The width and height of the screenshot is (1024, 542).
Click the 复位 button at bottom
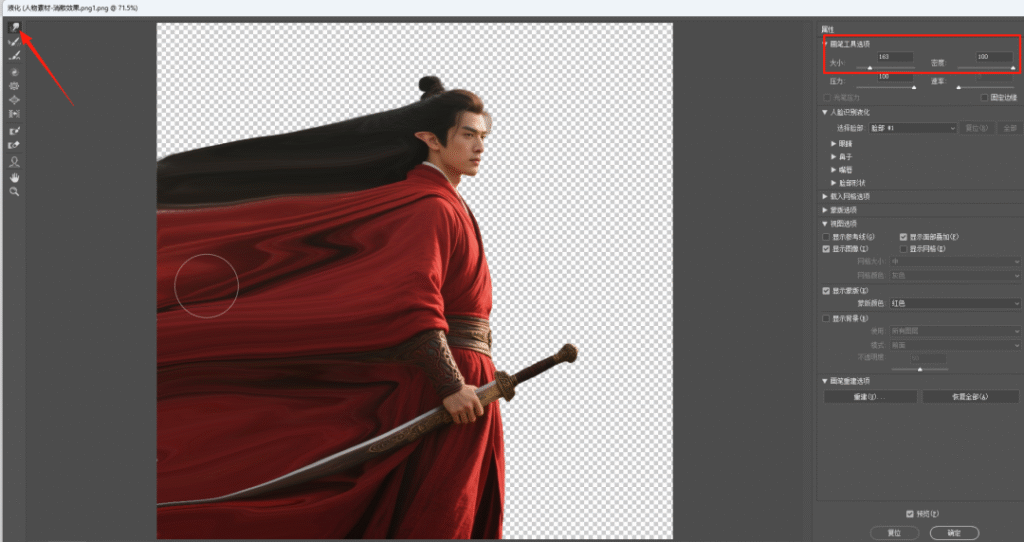click(x=894, y=533)
